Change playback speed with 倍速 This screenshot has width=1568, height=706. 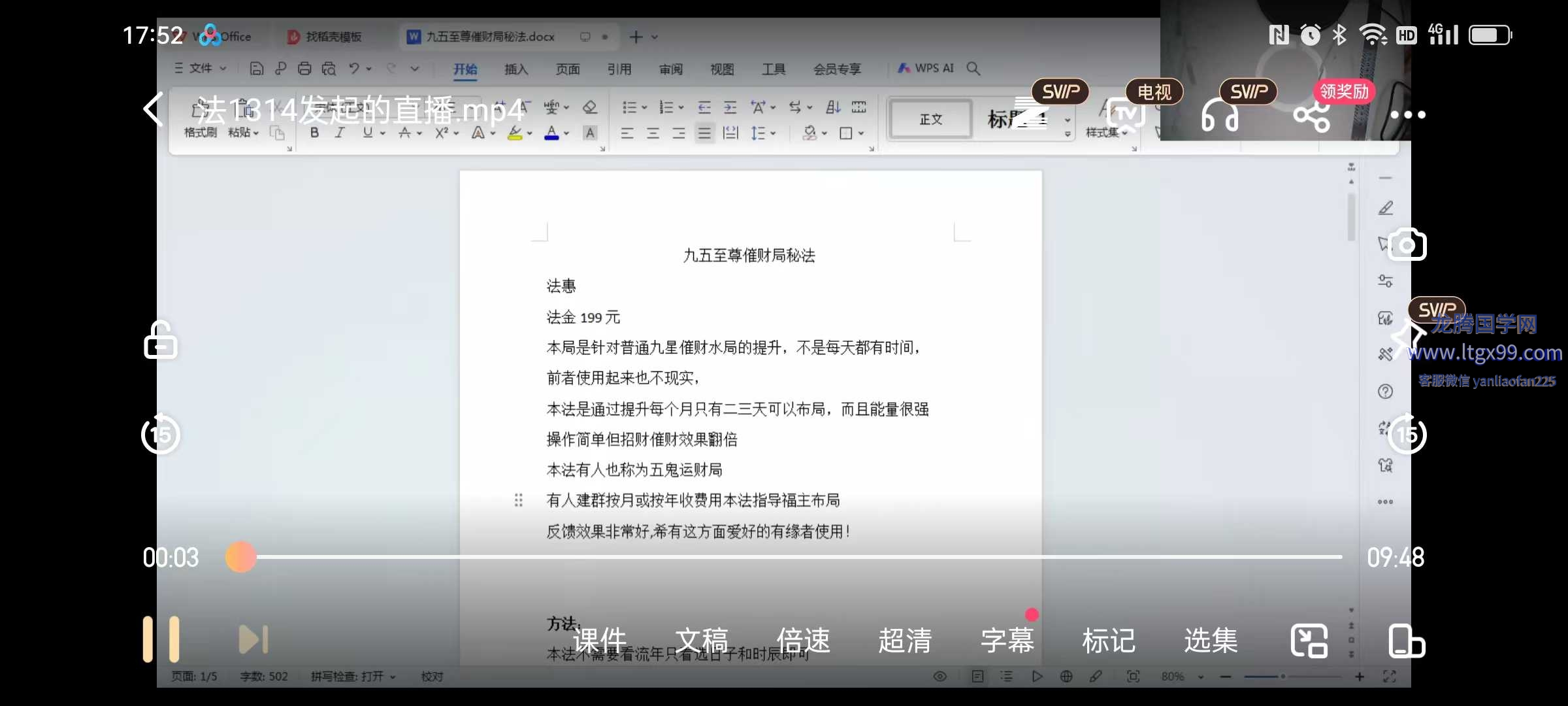point(804,640)
